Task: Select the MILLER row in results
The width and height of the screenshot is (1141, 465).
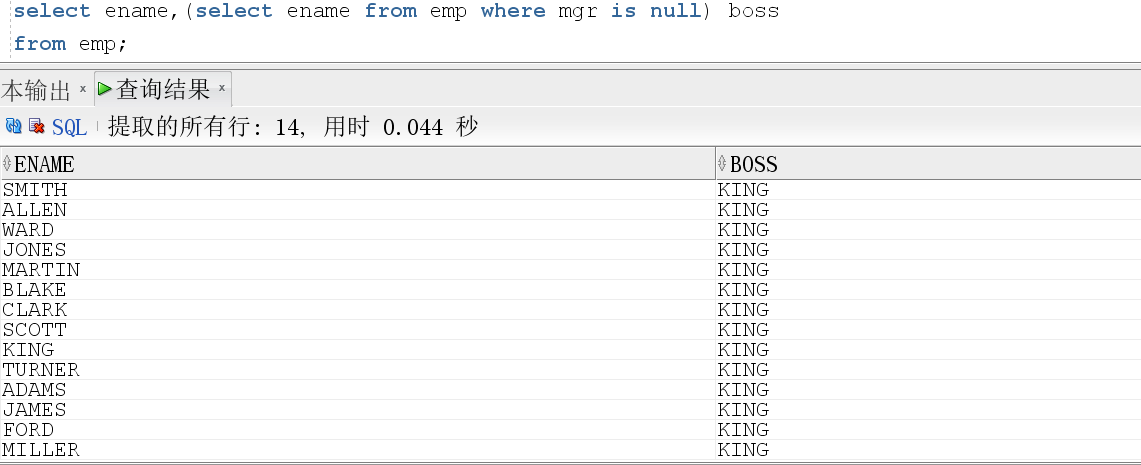Action: (x=570, y=450)
